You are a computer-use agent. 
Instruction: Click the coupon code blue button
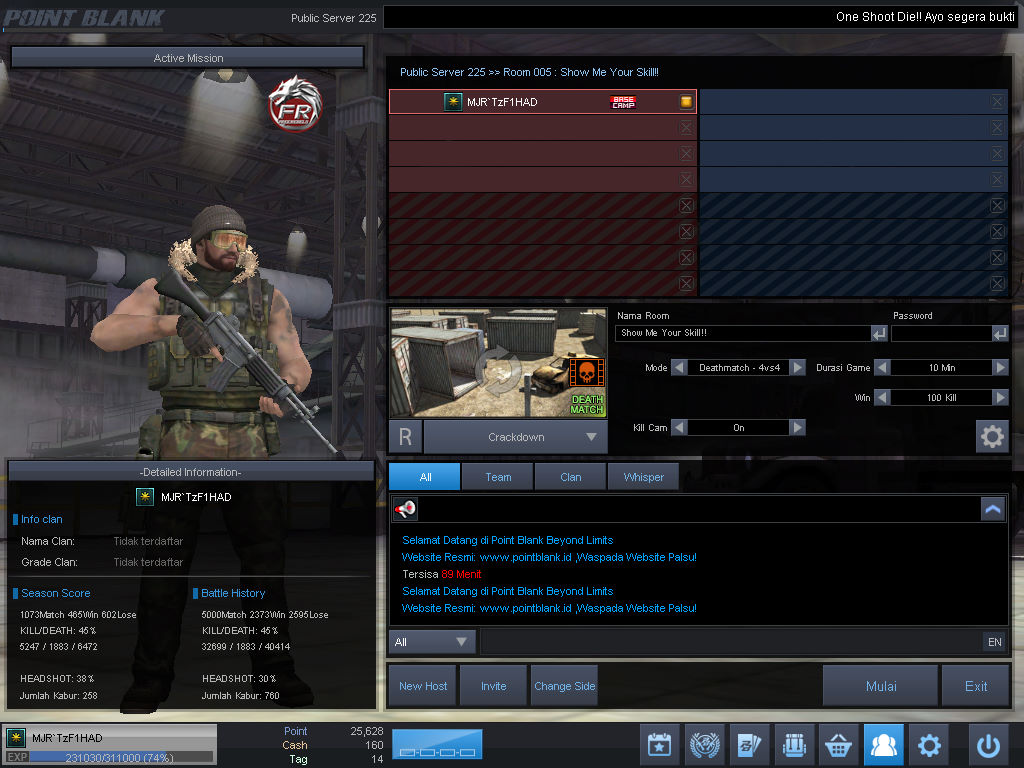pyautogui.click(x=437, y=744)
